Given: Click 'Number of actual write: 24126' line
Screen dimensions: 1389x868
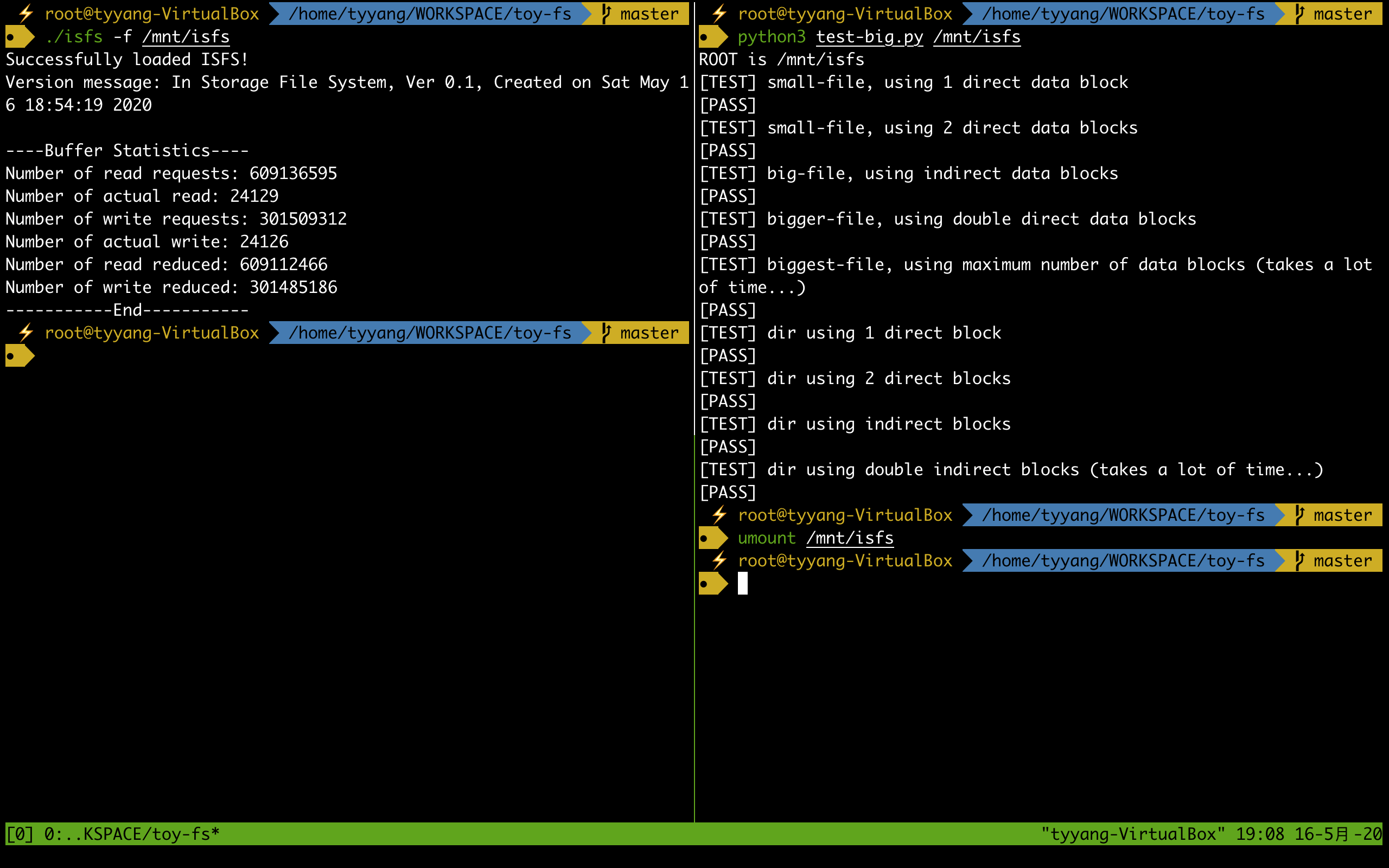Looking at the screenshot, I should point(147,242).
